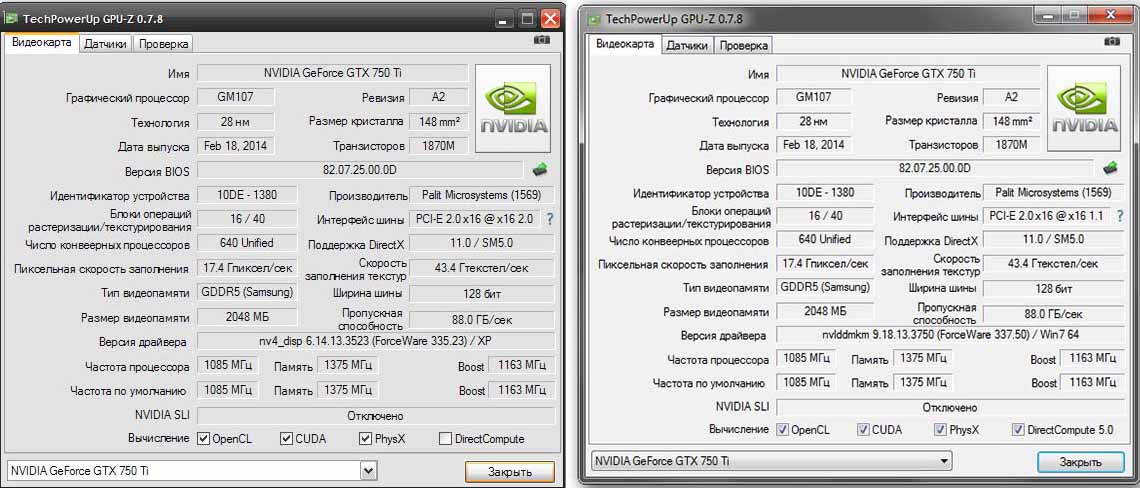Click the camera screenshot icon in left GPU-Z window

(x=542, y=40)
